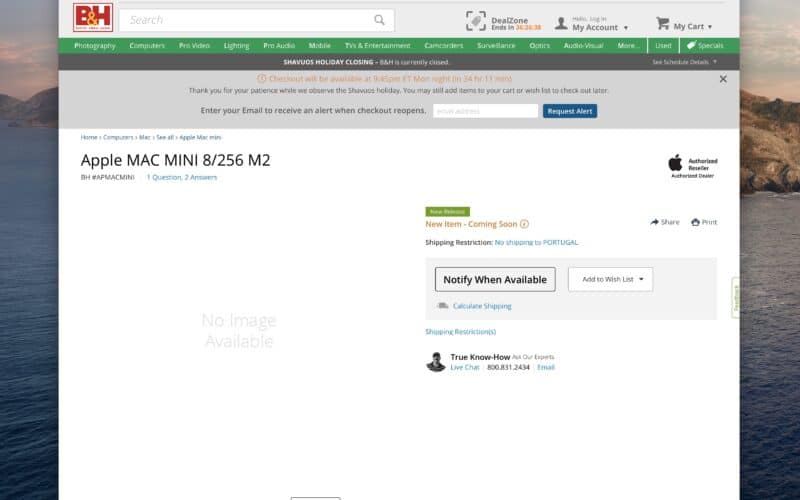Click the expert avatar photo
This screenshot has height=500, width=800.
point(436,362)
